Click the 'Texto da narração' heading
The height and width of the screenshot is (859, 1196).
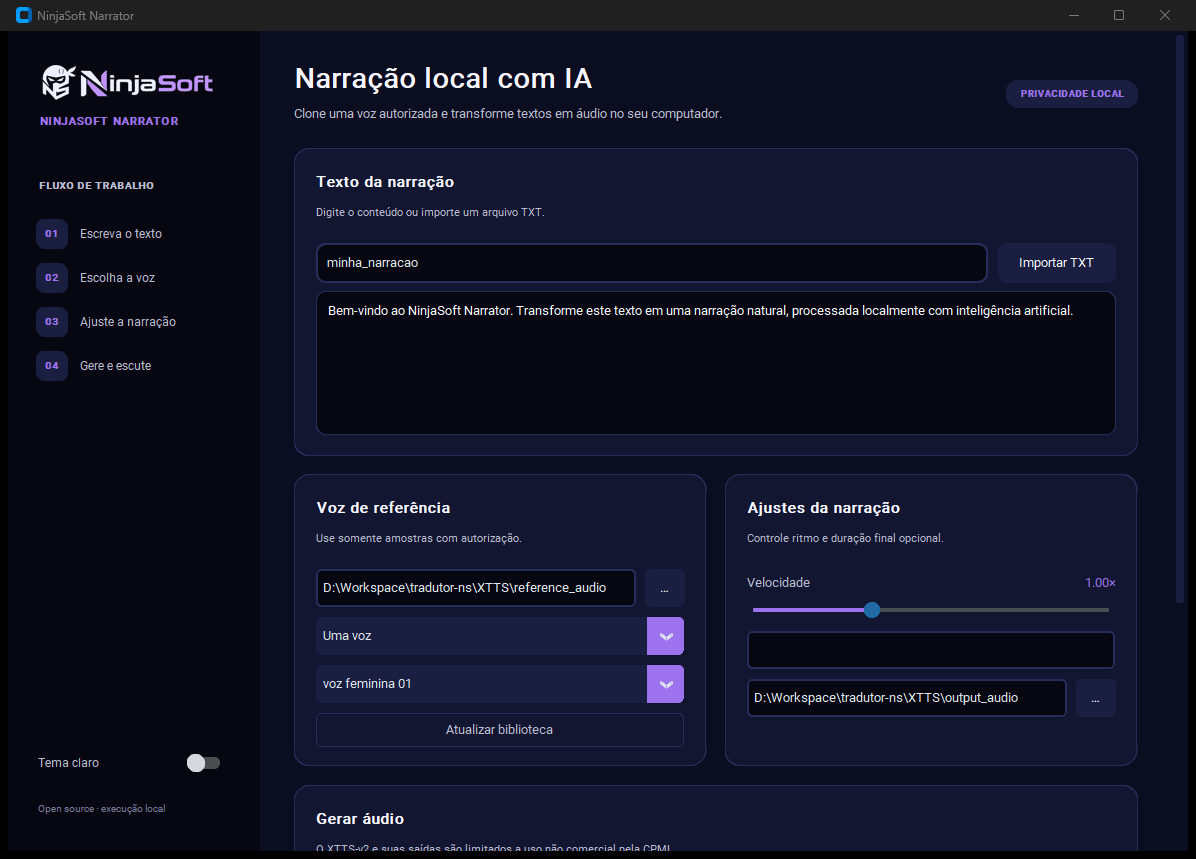click(x=385, y=182)
